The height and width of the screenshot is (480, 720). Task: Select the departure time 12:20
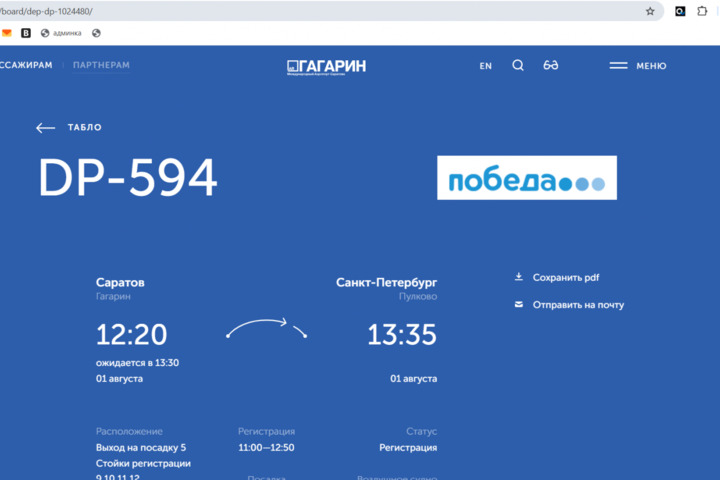(x=131, y=334)
